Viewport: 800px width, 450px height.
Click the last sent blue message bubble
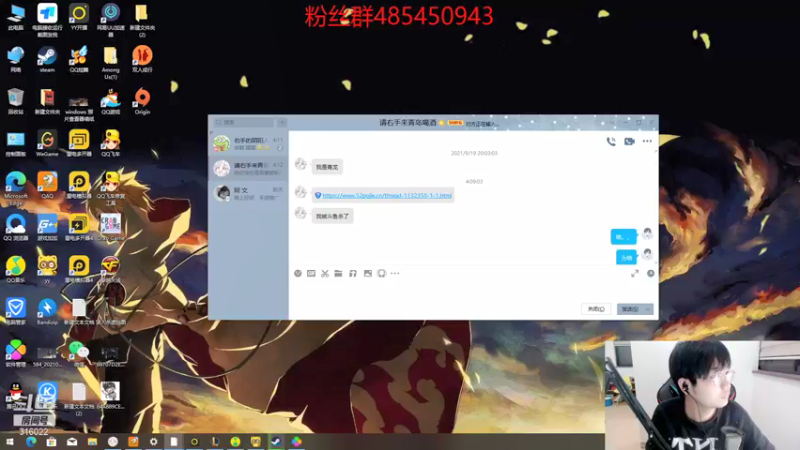(626, 258)
